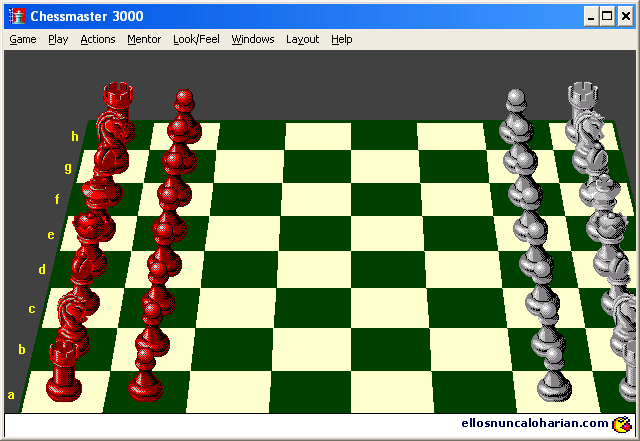The width and height of the screenshot is (640, 441).
Task: Open the Windows menu
Action: 253,40
